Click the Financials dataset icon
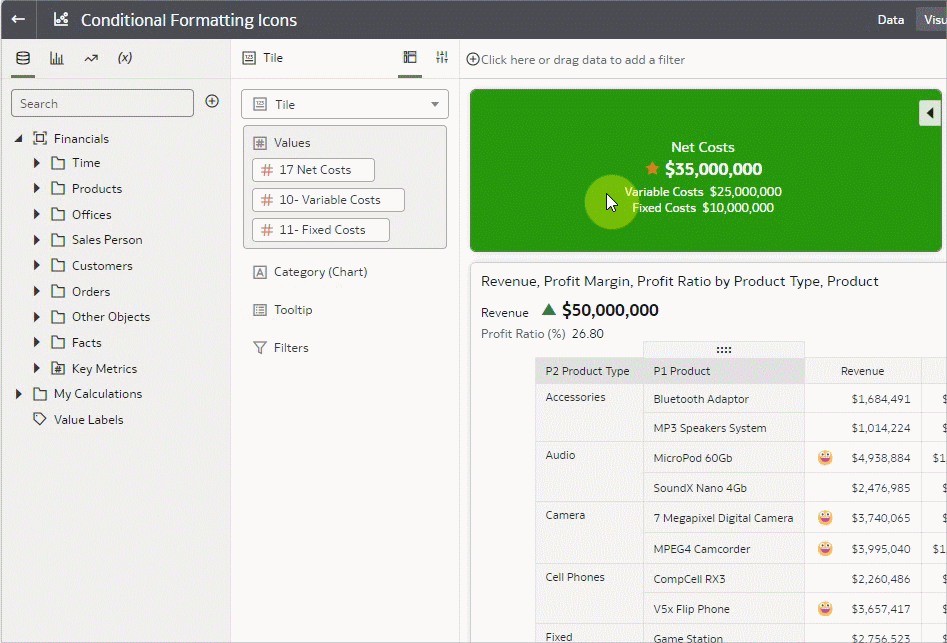947x643 pixels. pos(40,138)
